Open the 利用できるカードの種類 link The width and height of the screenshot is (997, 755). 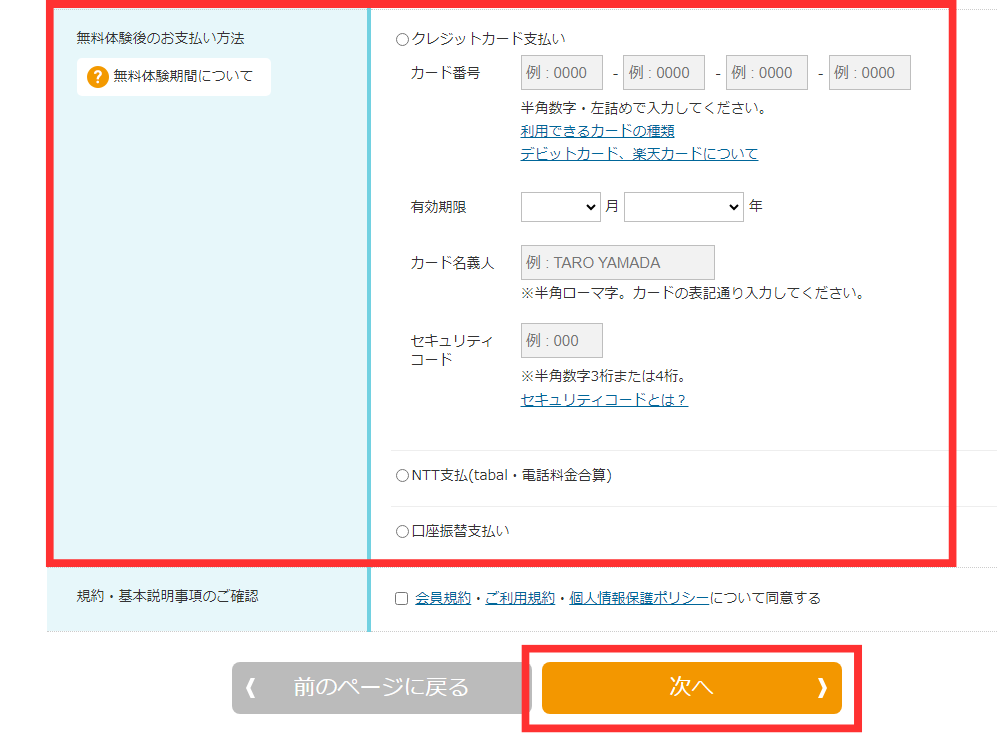pyautogui.click(x=597, y=131)
